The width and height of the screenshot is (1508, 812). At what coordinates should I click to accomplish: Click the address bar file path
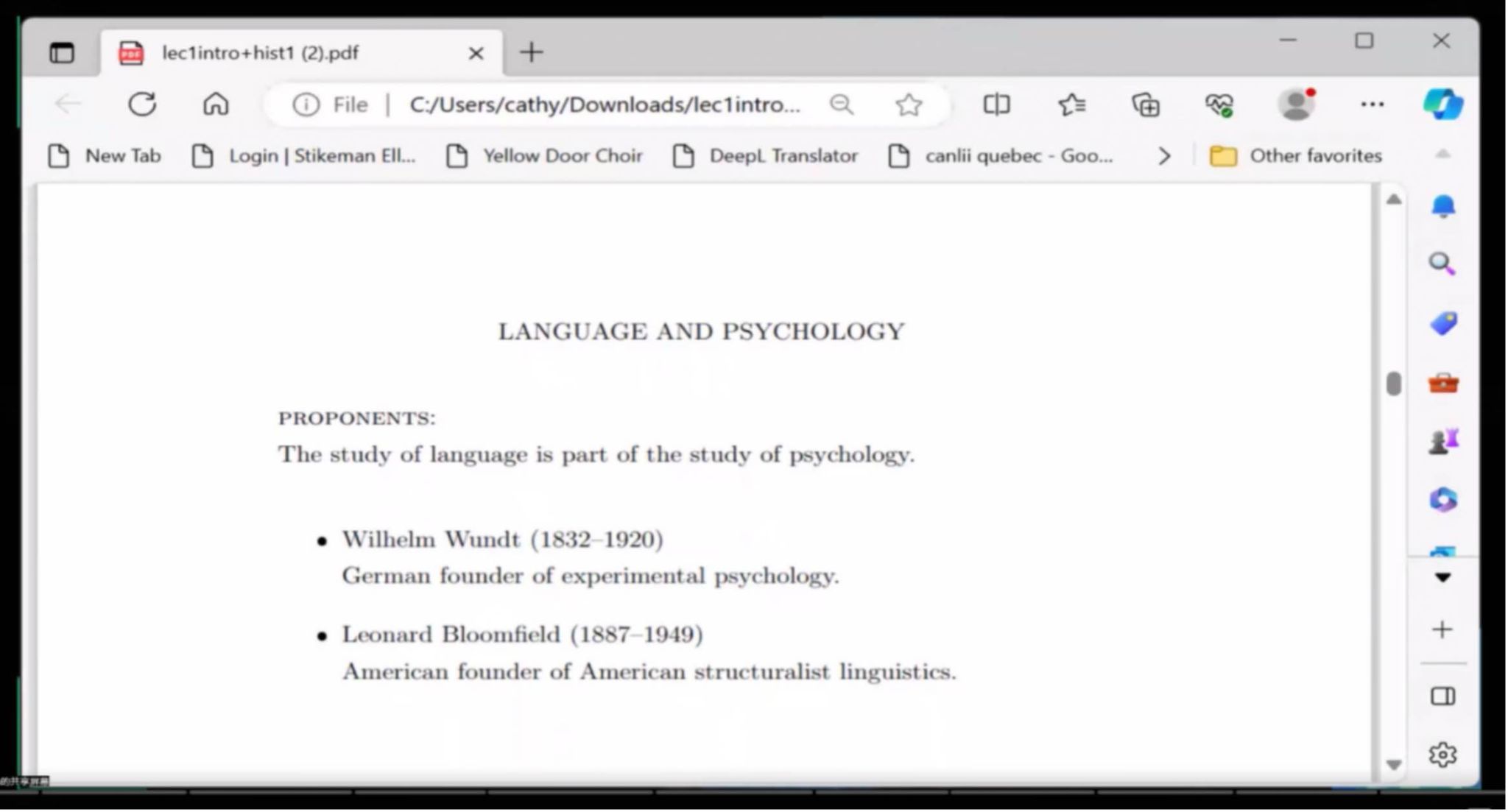604,105
